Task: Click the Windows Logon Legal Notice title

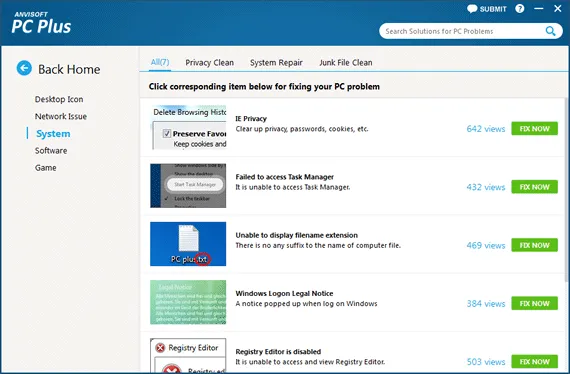Action: [x=284, y=293]
